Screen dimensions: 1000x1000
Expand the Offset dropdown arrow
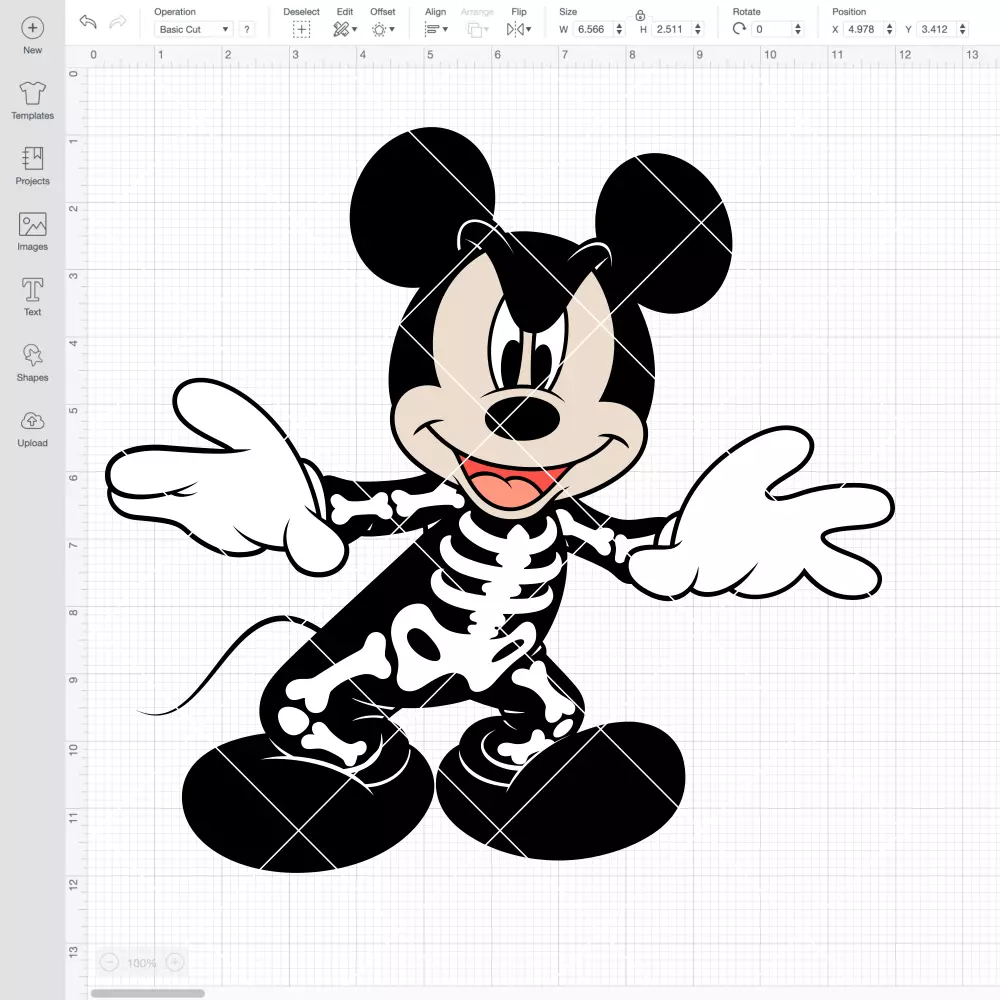click(392, 29)
